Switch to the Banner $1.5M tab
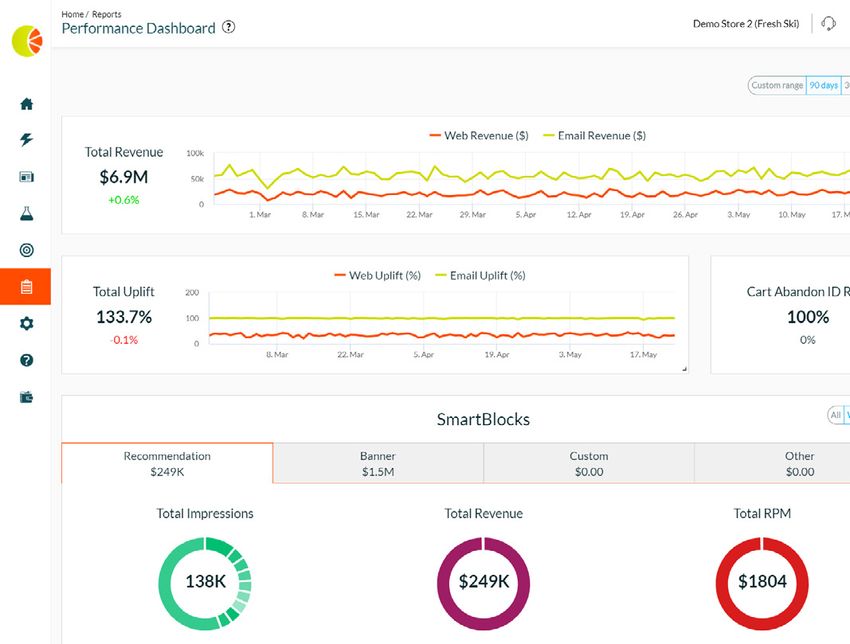Image resolution: width=850 pixels, height=644 pixels. click(x=378, y=463)
